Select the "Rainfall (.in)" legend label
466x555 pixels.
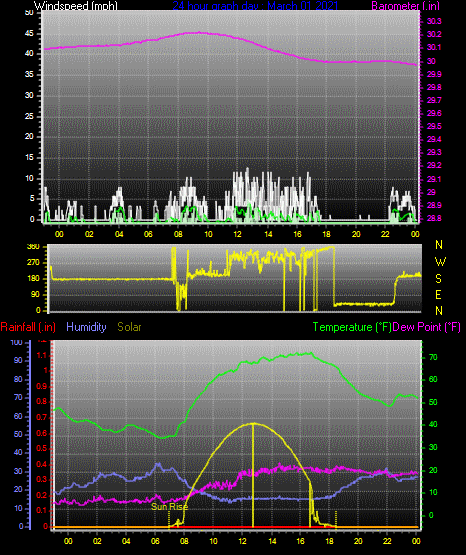pyautogui.click(x=28, y=327)
